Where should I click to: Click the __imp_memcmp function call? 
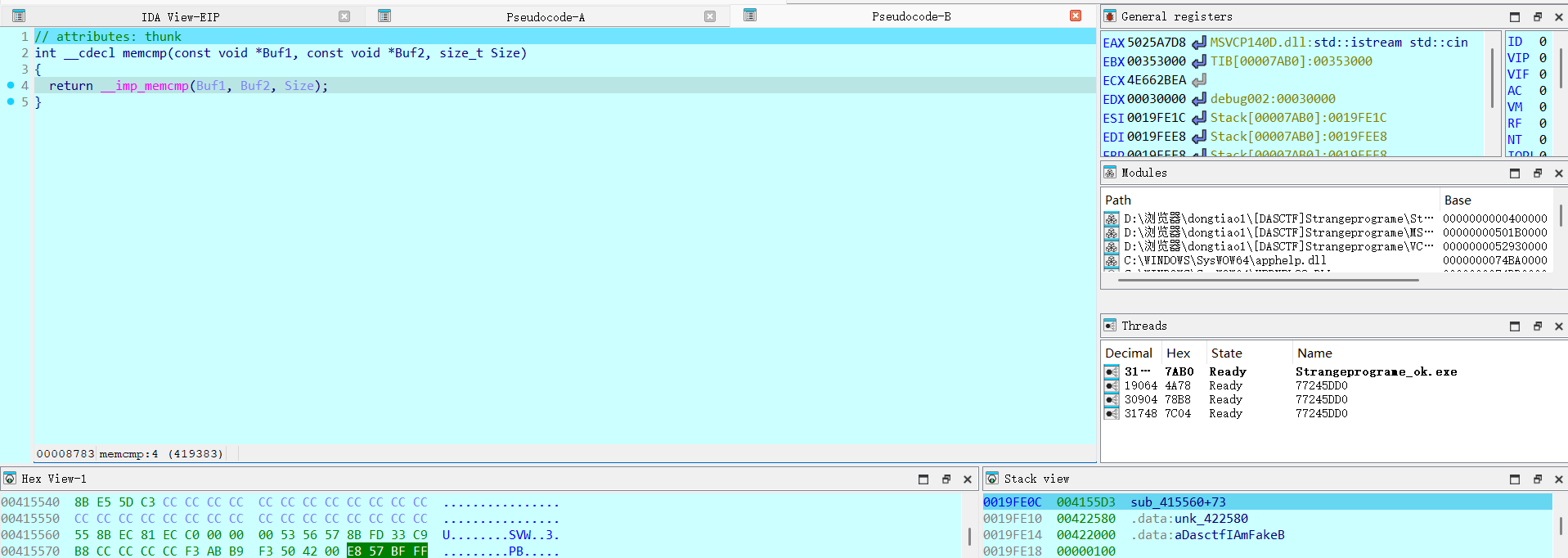click(x=145, y=86)
